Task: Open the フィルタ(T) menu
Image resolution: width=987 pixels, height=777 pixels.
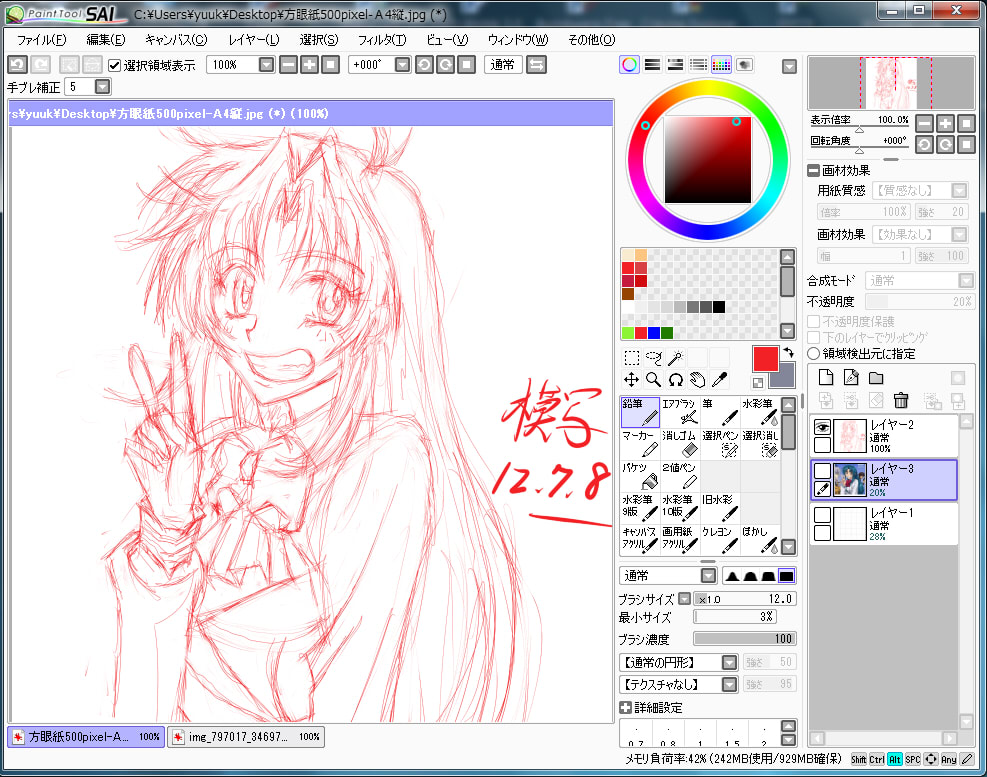Action: tap(382, 40)
